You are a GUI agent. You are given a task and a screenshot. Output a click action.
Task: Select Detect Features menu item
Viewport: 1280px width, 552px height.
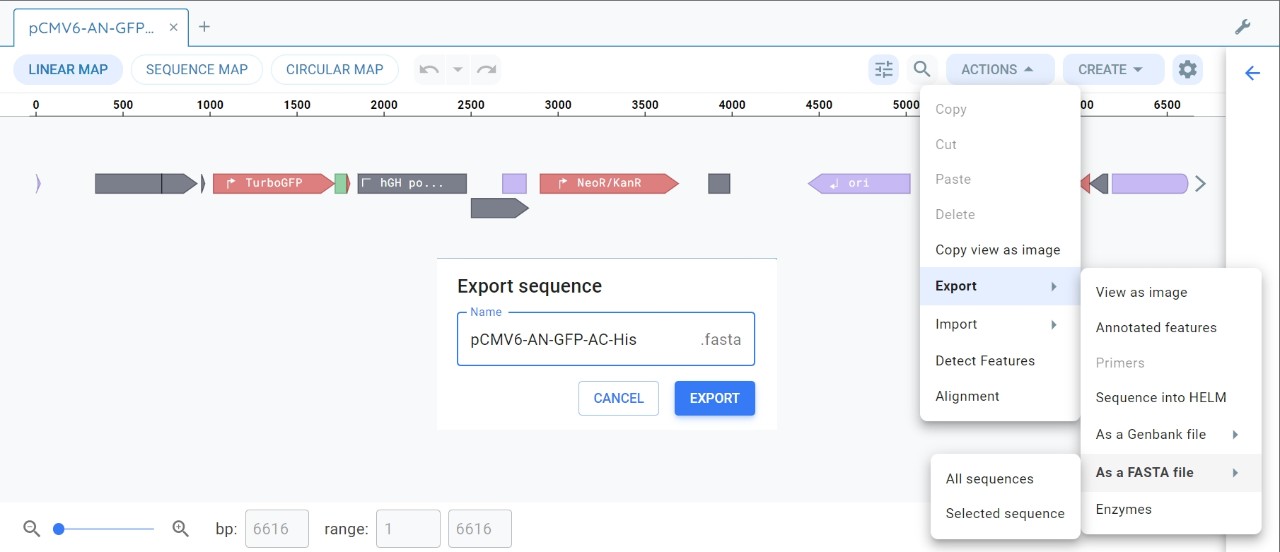[x=985, y=360]
